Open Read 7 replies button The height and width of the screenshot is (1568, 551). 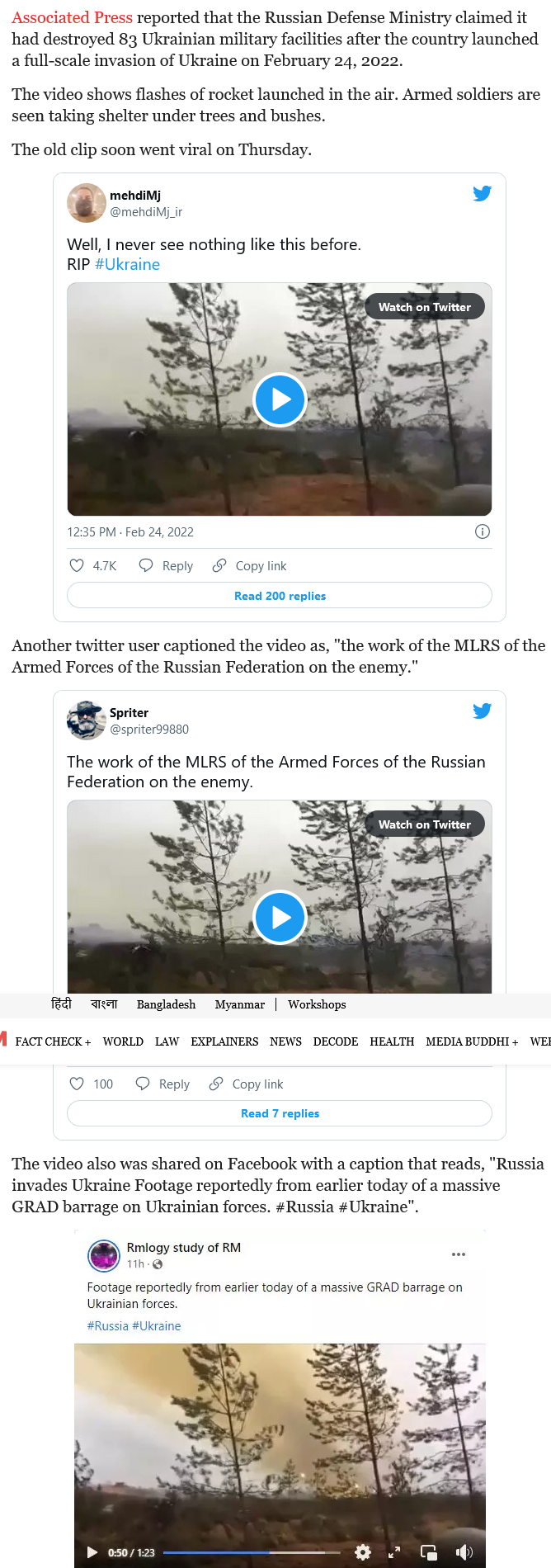[x=280, y=1113]
